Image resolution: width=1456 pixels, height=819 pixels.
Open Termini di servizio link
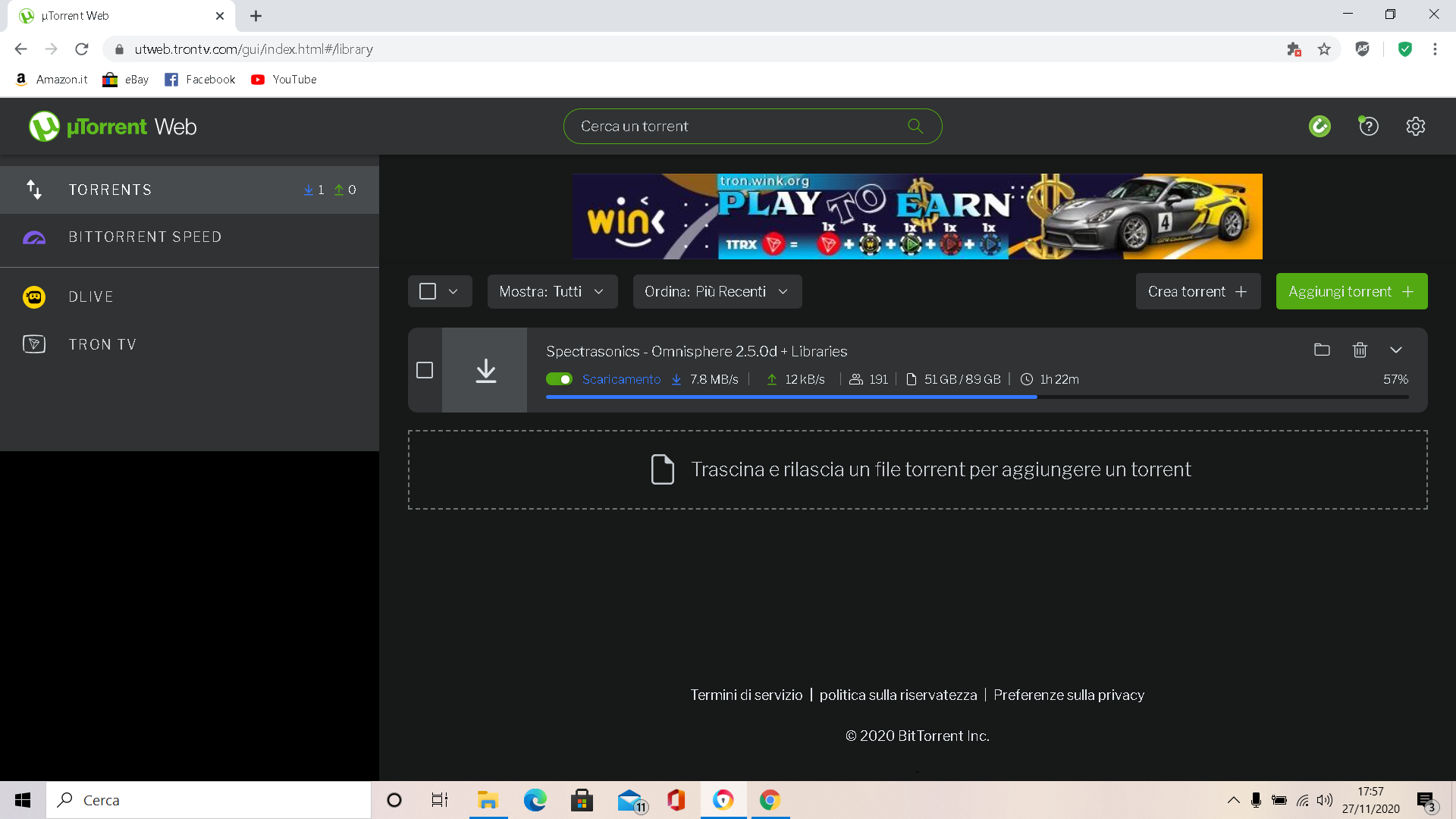(x=746, y=695)
